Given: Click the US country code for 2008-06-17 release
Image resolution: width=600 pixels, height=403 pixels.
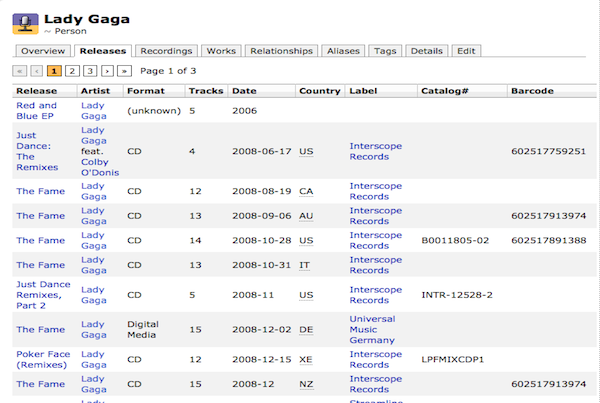Looking at the screenshot, I should tap(306, 152).
